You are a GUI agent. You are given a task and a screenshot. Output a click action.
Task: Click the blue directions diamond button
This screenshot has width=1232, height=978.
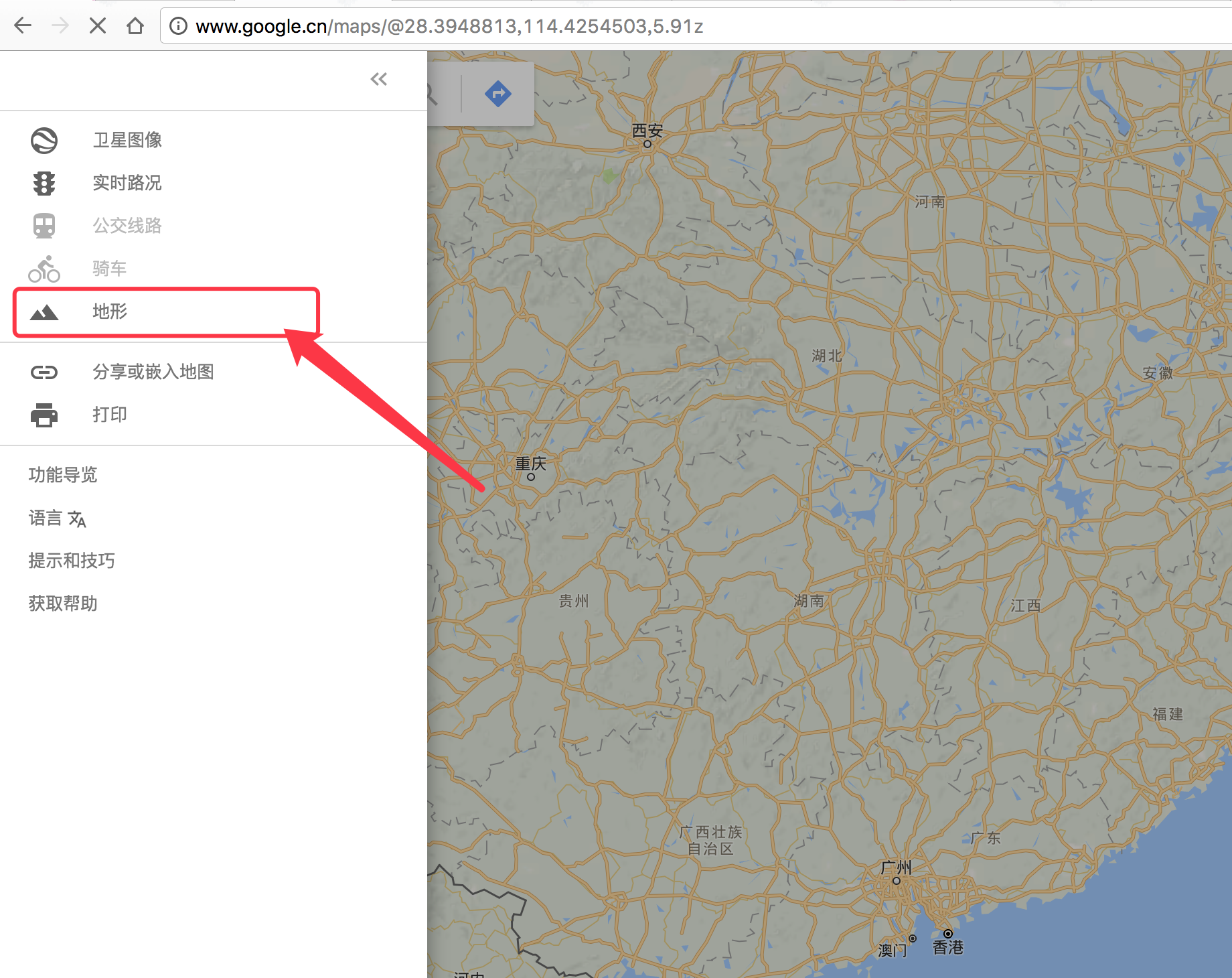pyautogui.click(x=497, y=94)
